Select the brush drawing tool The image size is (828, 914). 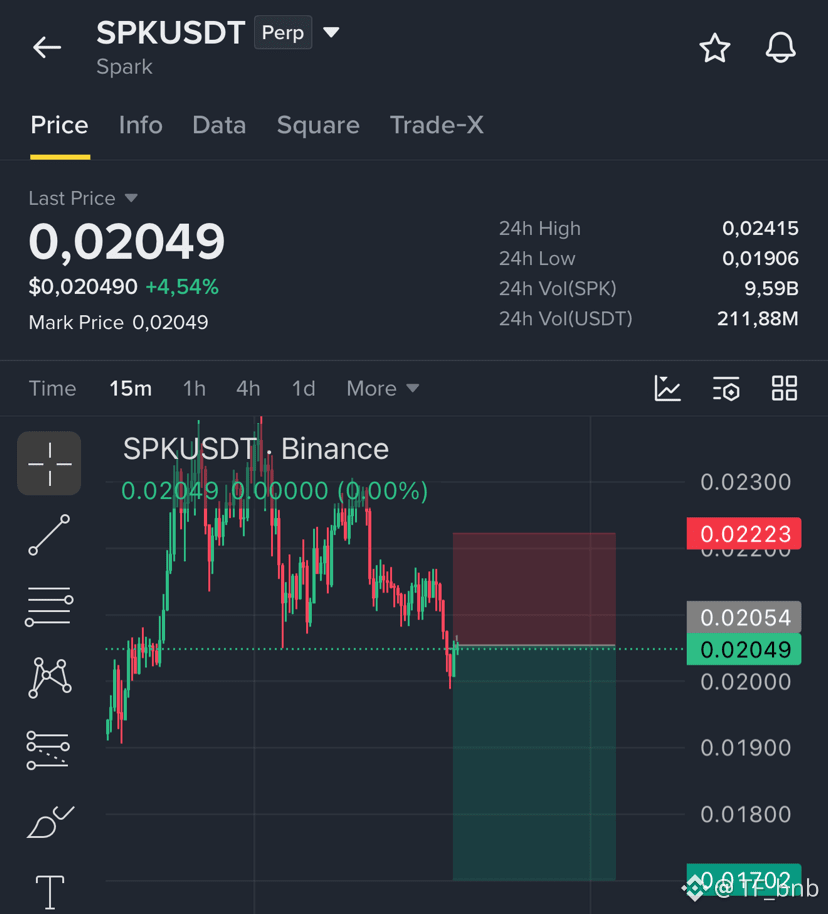50,822
